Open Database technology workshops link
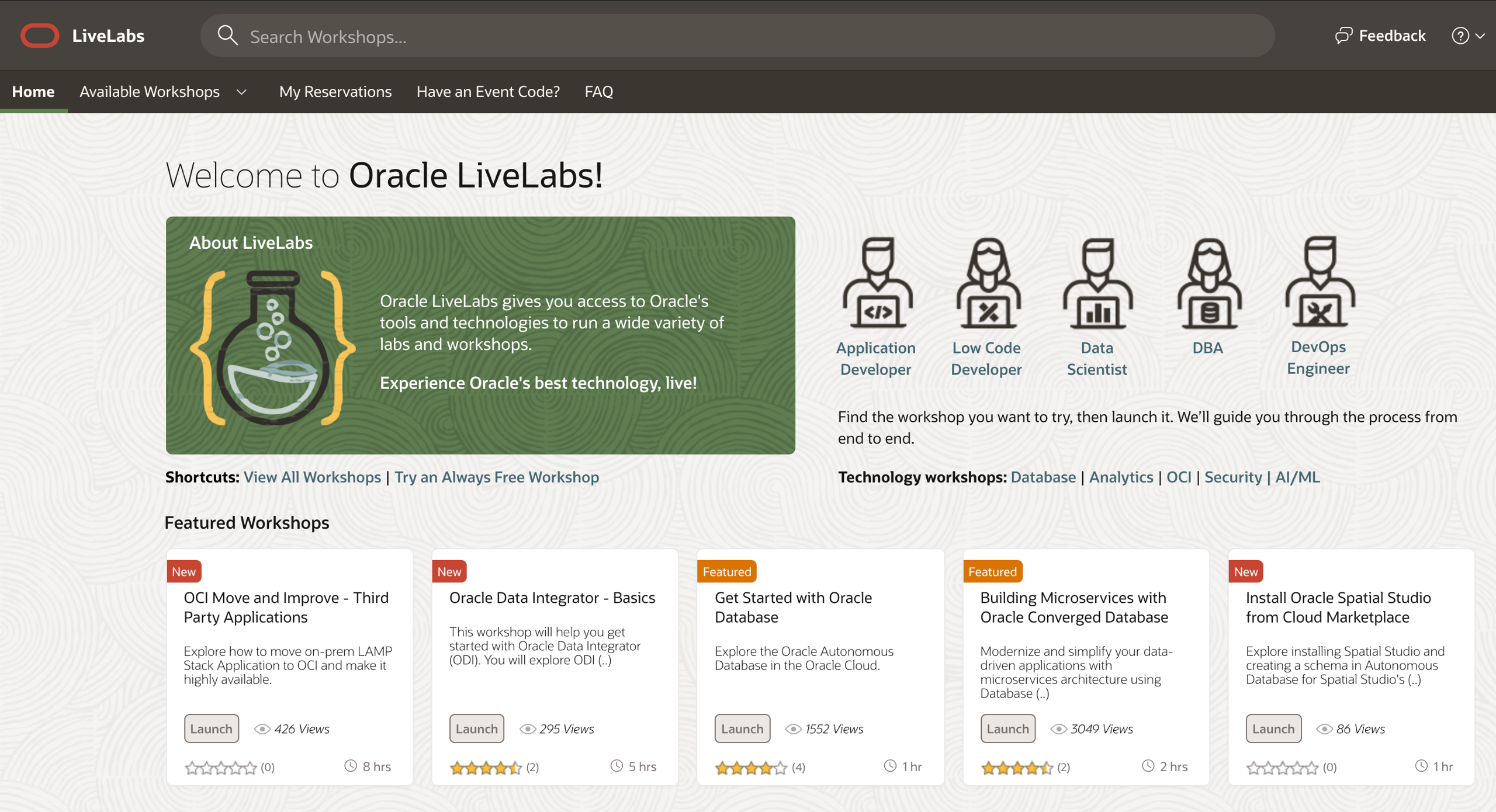This screenshot has height=812, width=1496. [x=1043, y=477]
